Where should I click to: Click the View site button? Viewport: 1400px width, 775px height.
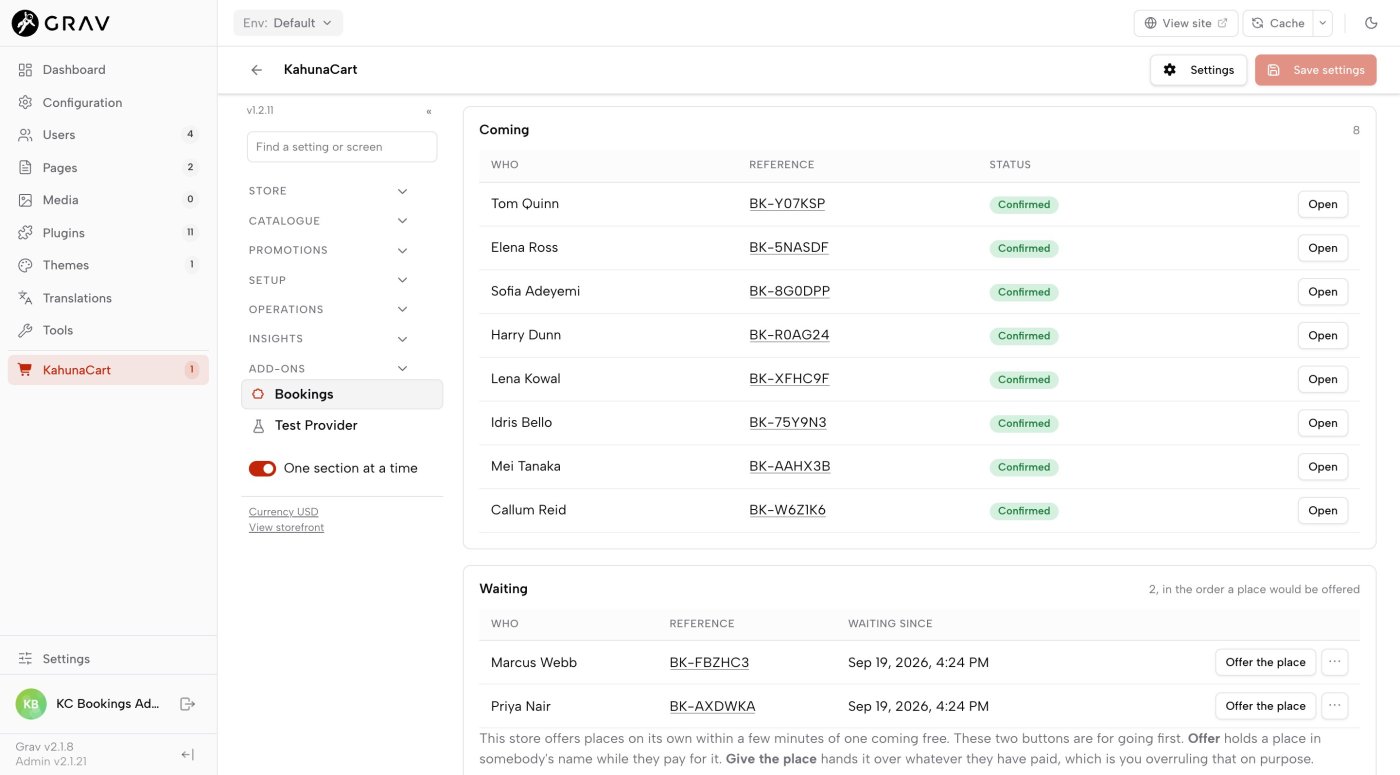click(x=1186, y=23)
